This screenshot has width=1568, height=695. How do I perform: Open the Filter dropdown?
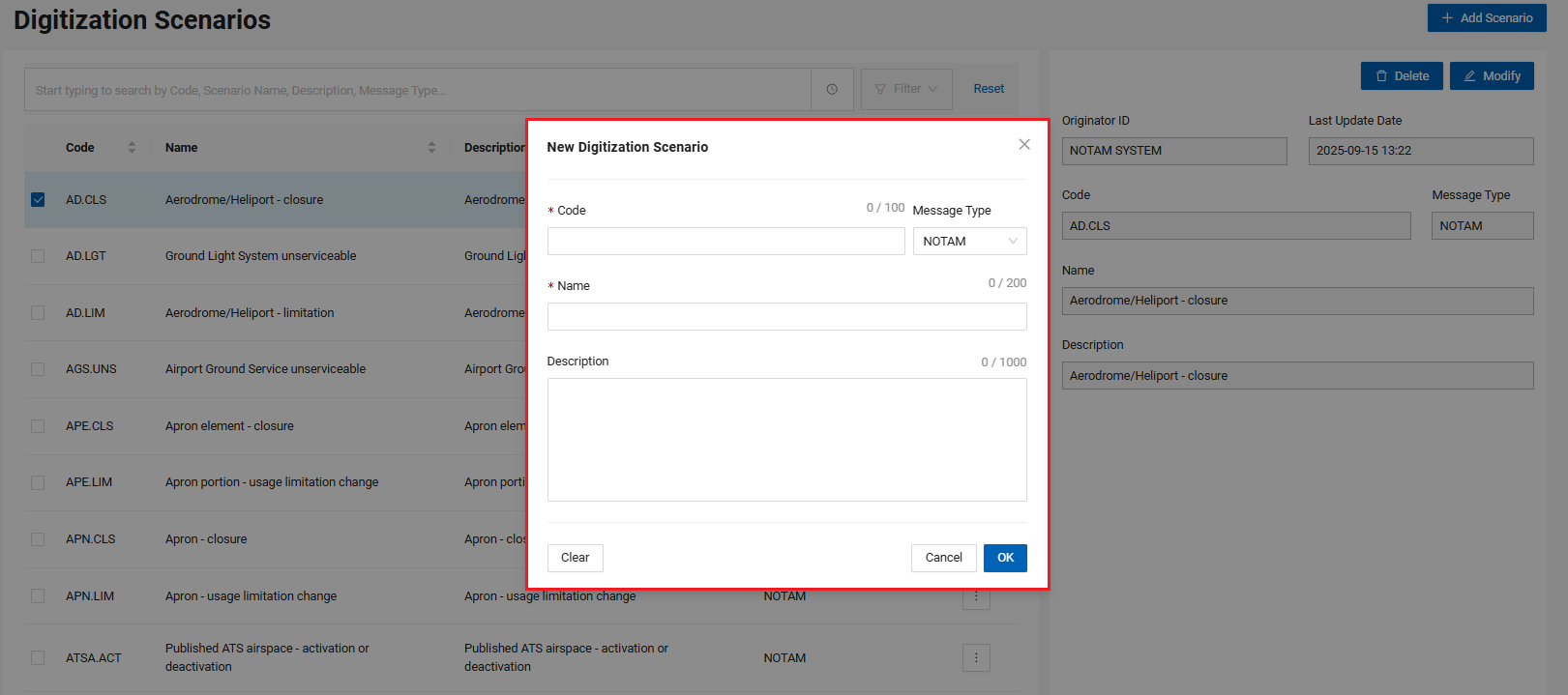pos(906,89)
